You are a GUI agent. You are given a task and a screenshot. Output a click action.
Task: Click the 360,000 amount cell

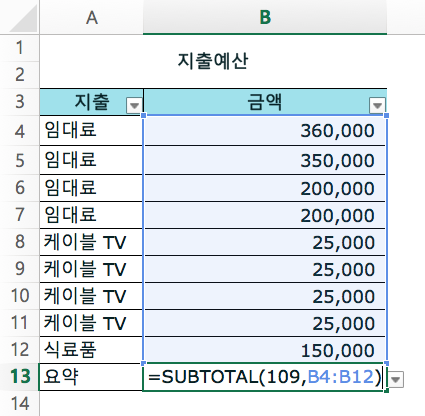point(265,130)
